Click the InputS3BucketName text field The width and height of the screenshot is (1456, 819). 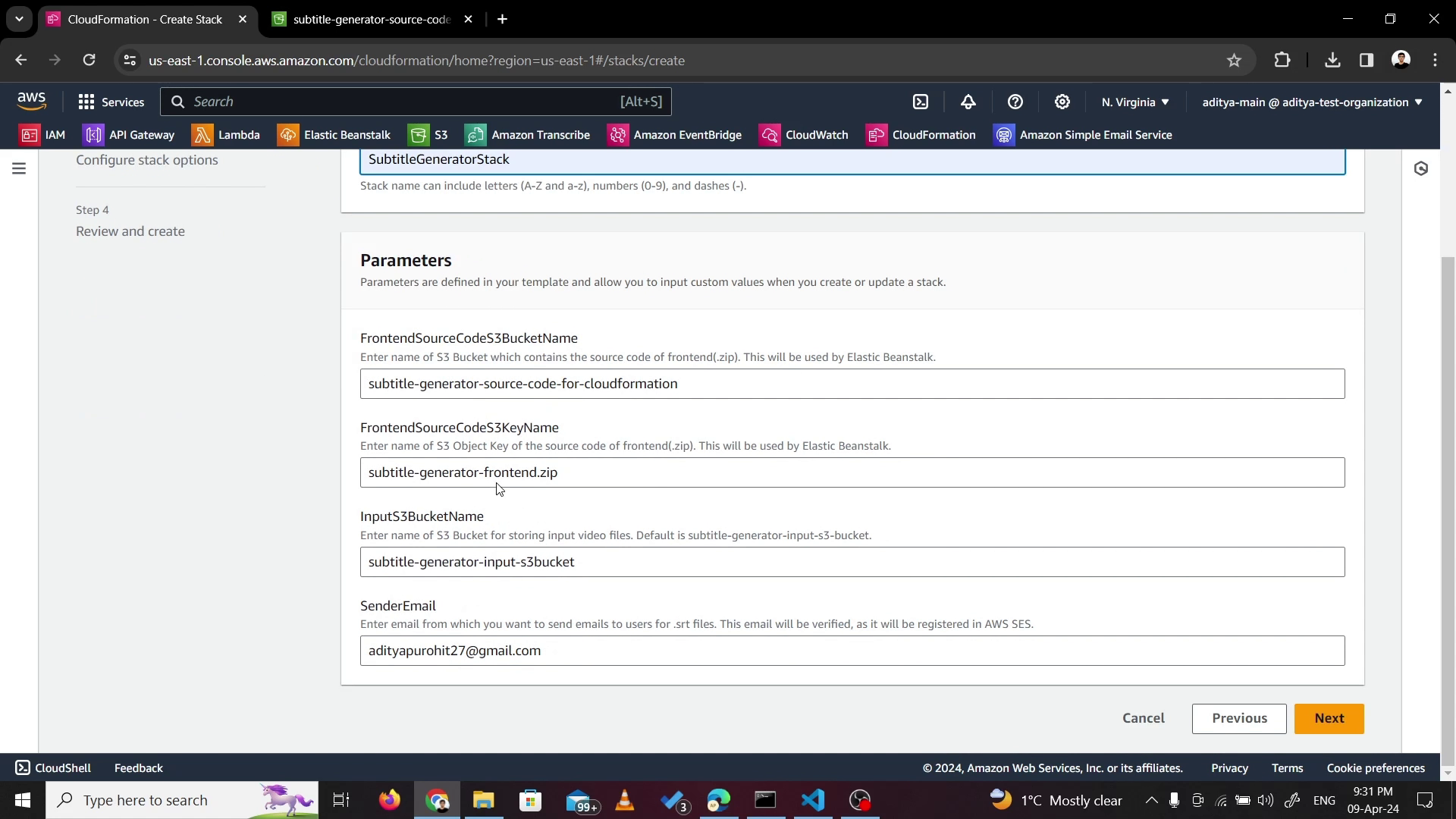point(852,562)
